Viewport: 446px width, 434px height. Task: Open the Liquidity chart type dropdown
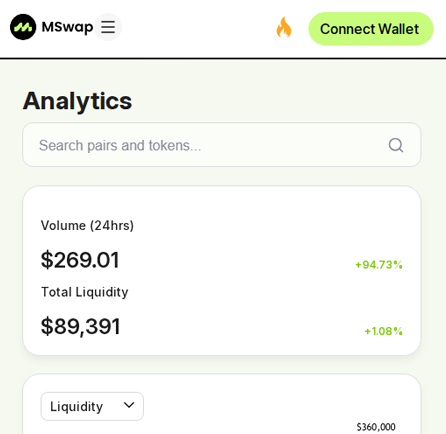tap(92, 406)
